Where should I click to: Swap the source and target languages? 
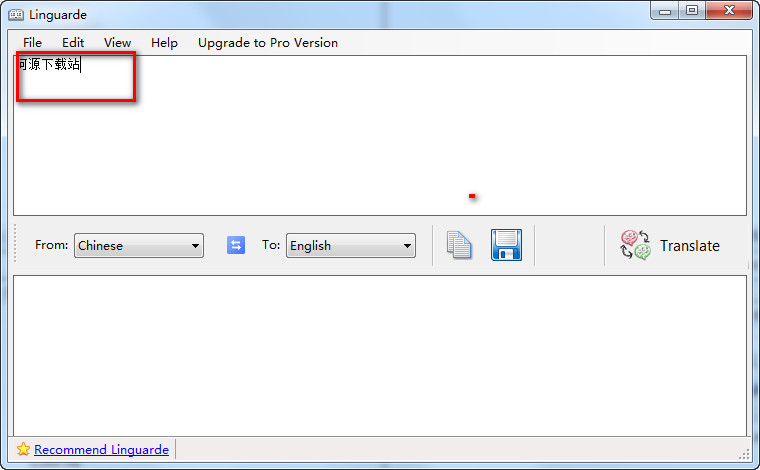click(236, 245)
